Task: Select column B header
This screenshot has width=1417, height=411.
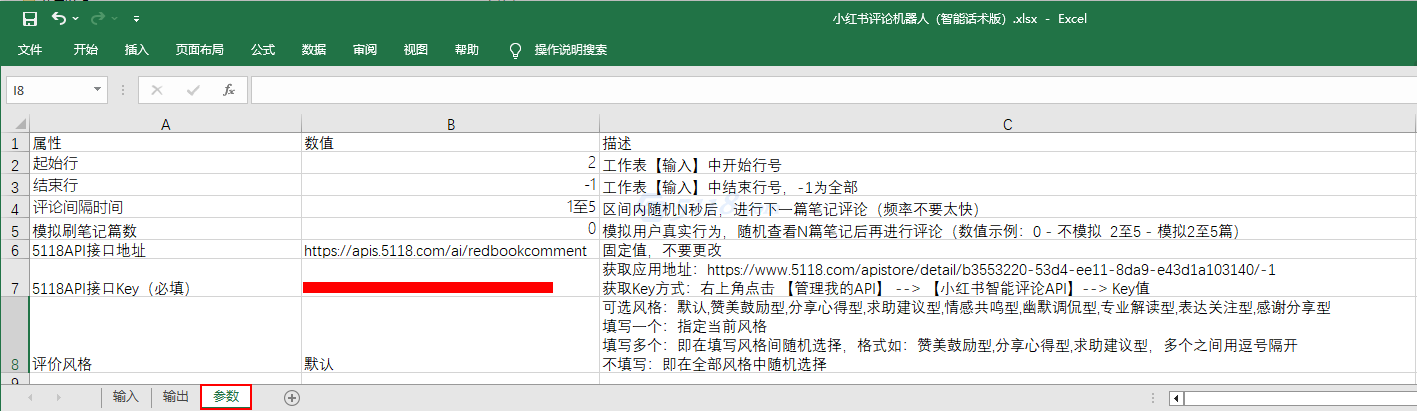Action: [x=450, y=124]
